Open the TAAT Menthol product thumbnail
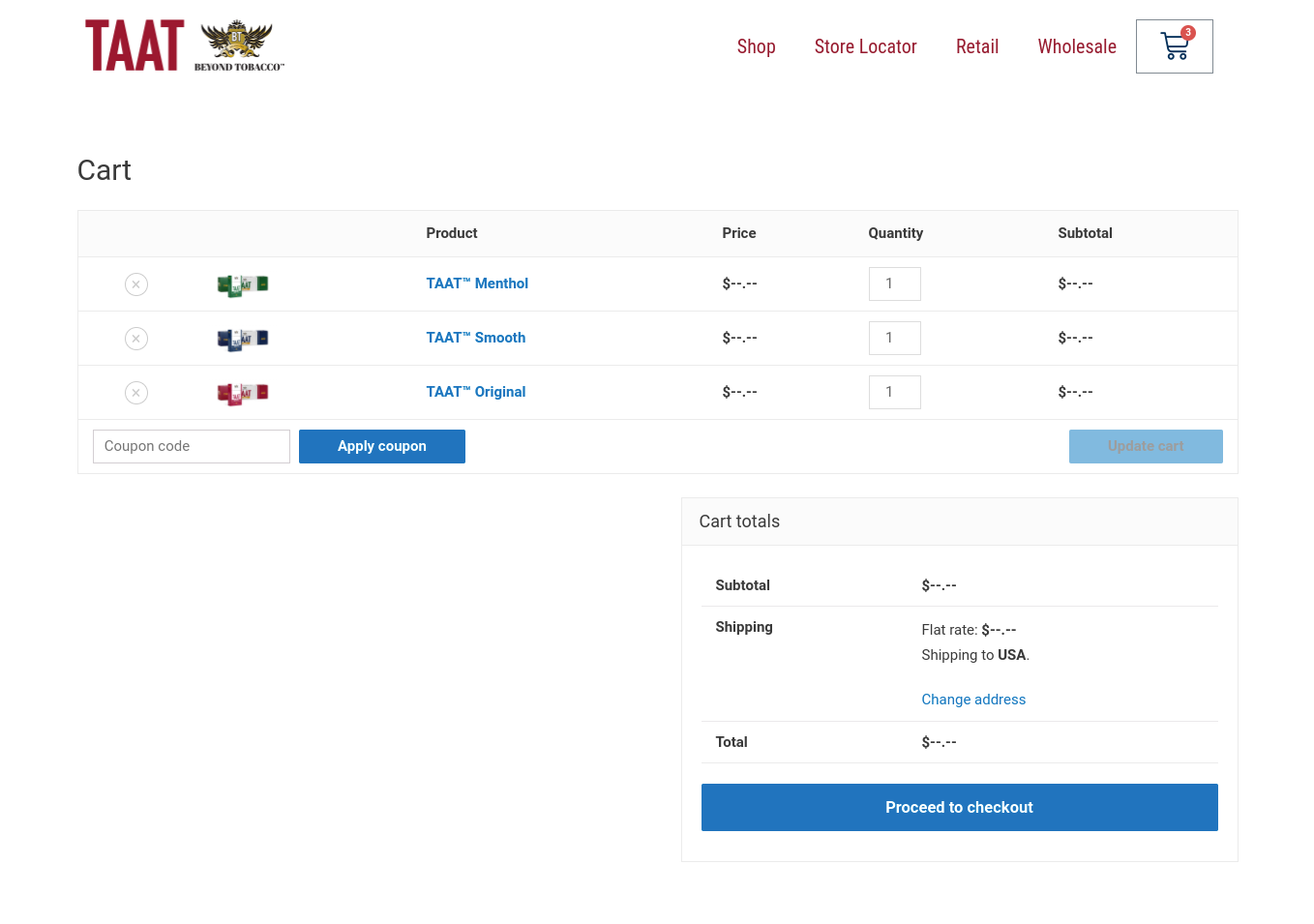Image resolution: width=1314 pixels, height=924 pixels. (242, 284)
